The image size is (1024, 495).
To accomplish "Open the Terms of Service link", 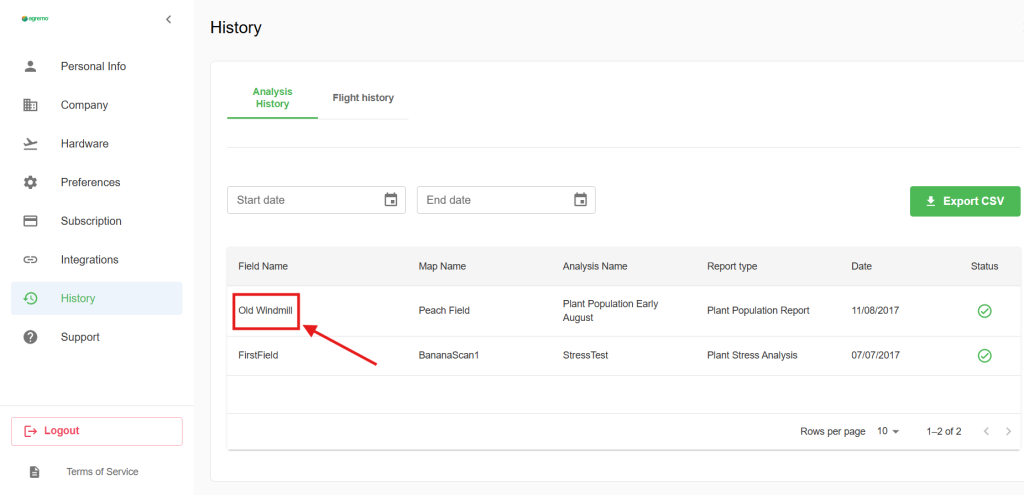I will 102,472.
